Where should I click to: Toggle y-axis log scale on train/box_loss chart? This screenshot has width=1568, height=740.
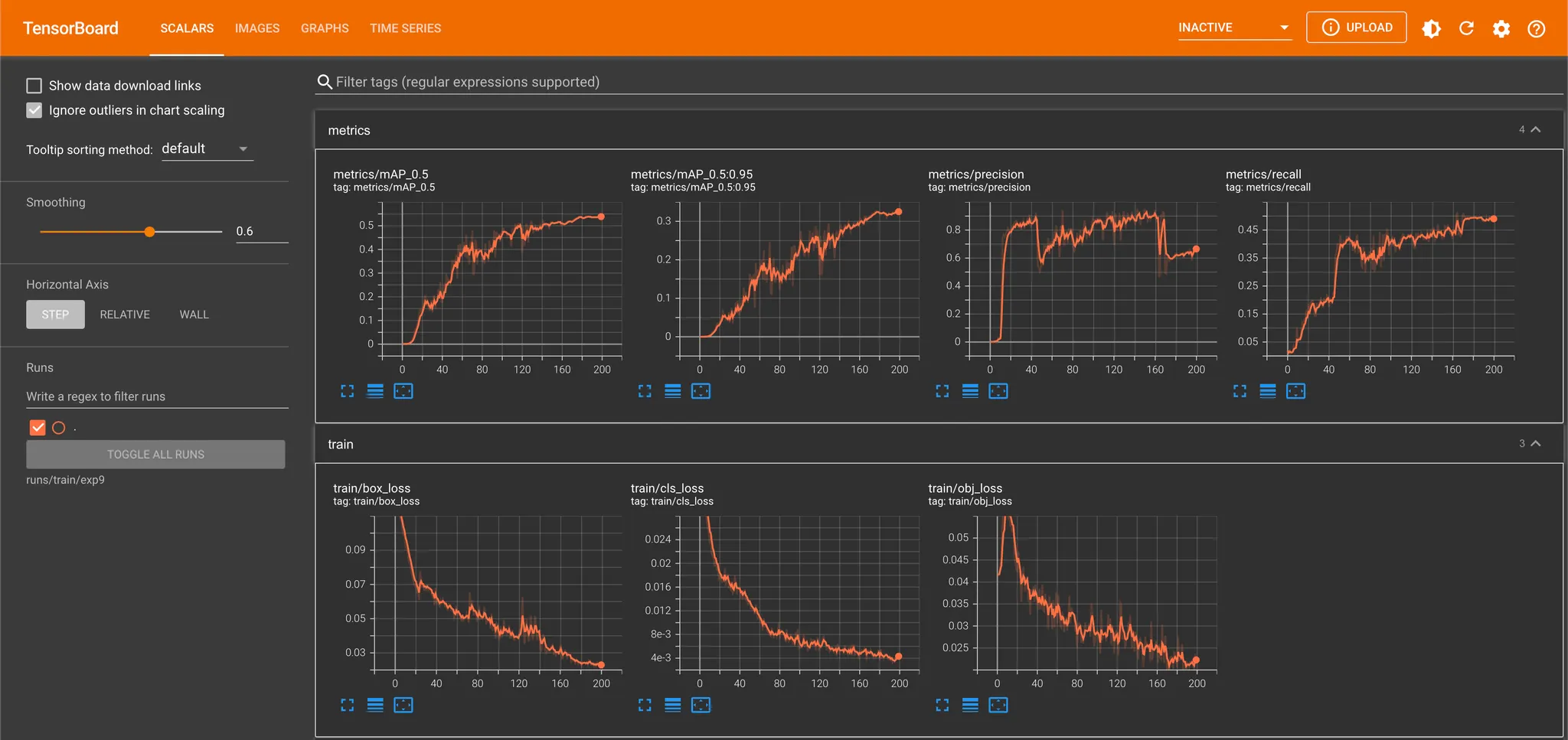tap(375, 705)
